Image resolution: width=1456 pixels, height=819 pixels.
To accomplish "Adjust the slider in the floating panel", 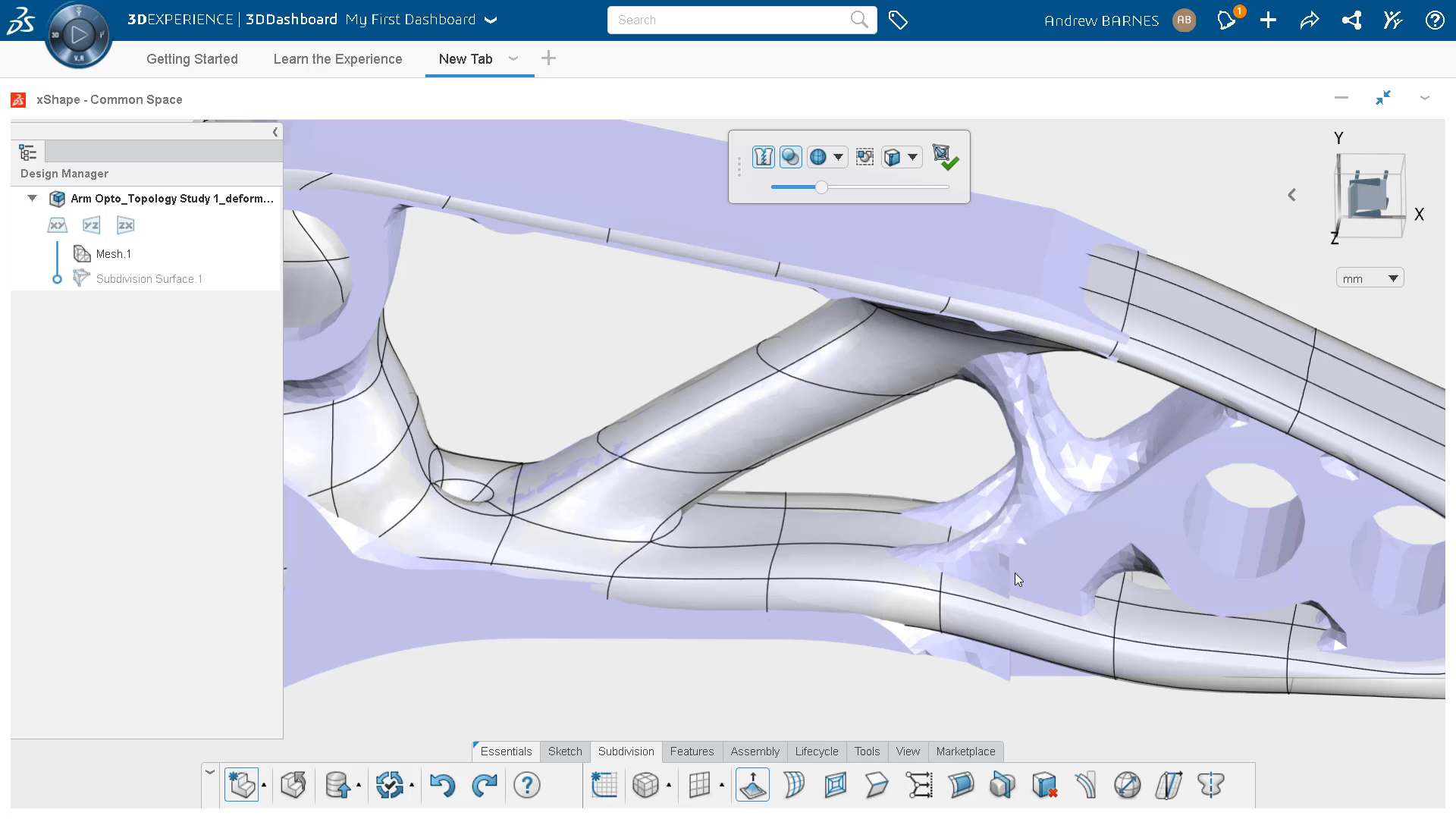I will tap(821, 187).
